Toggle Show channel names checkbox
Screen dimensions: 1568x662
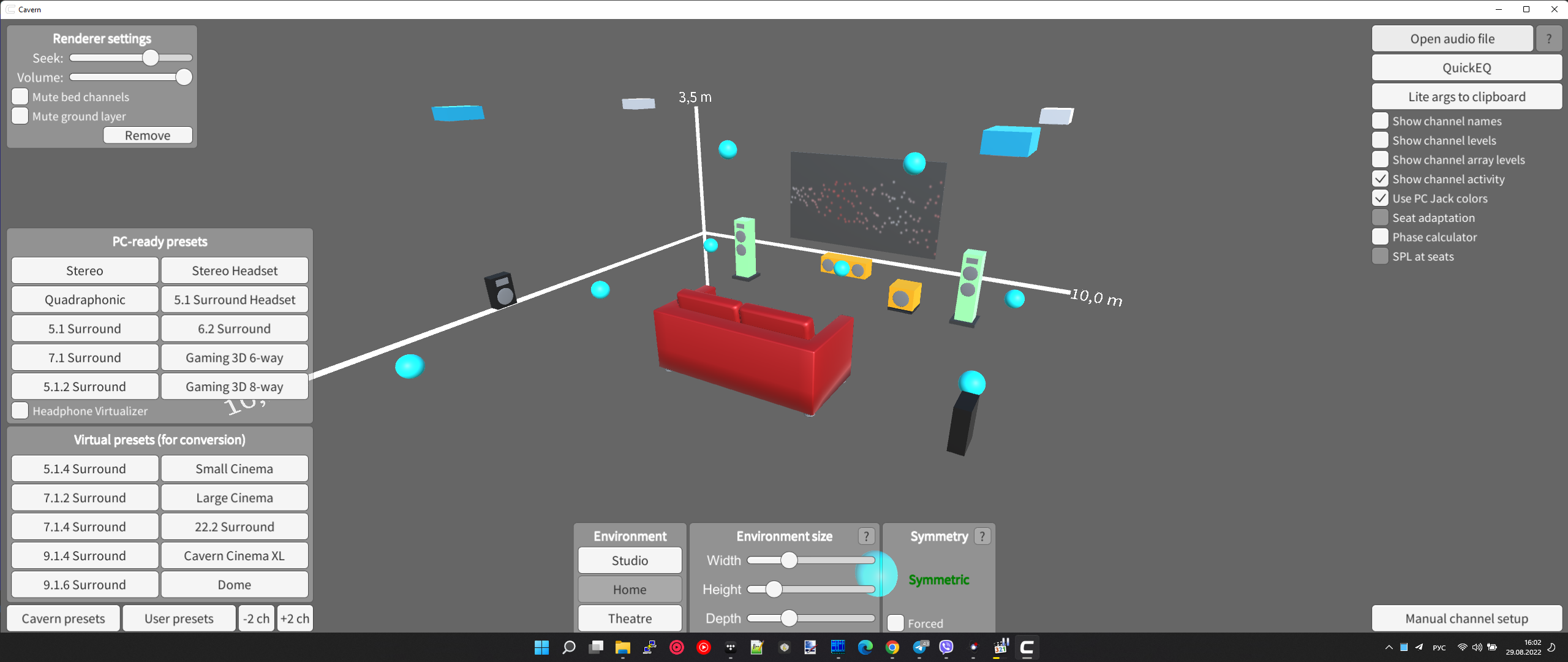tap(1380, 121)
